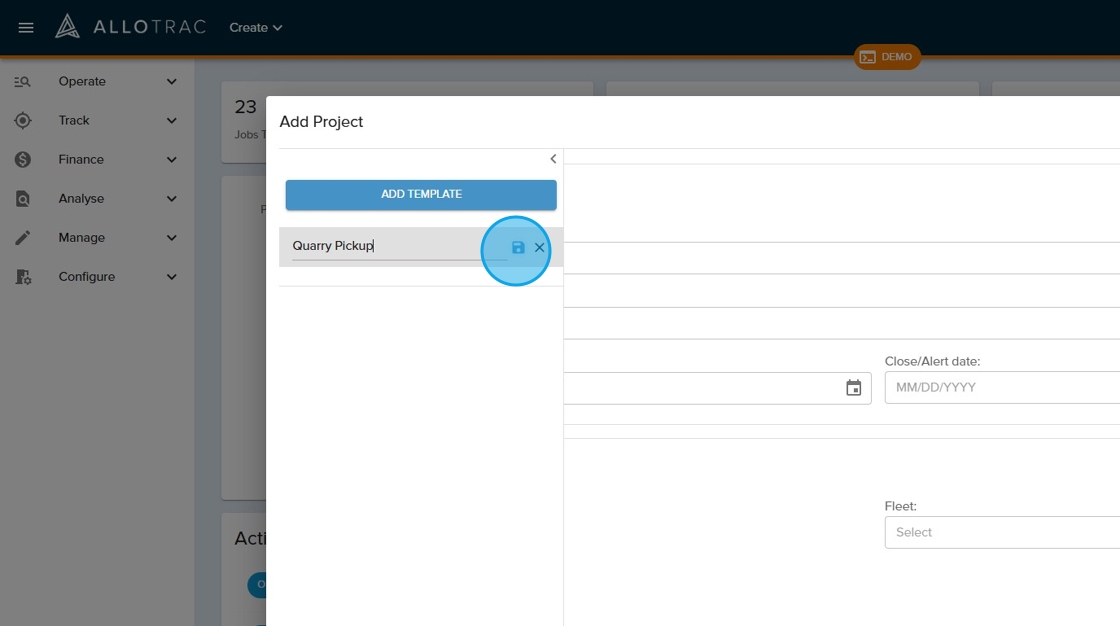Click the Configure building icon
1120x626 pixels.
(x=23, y=277)
